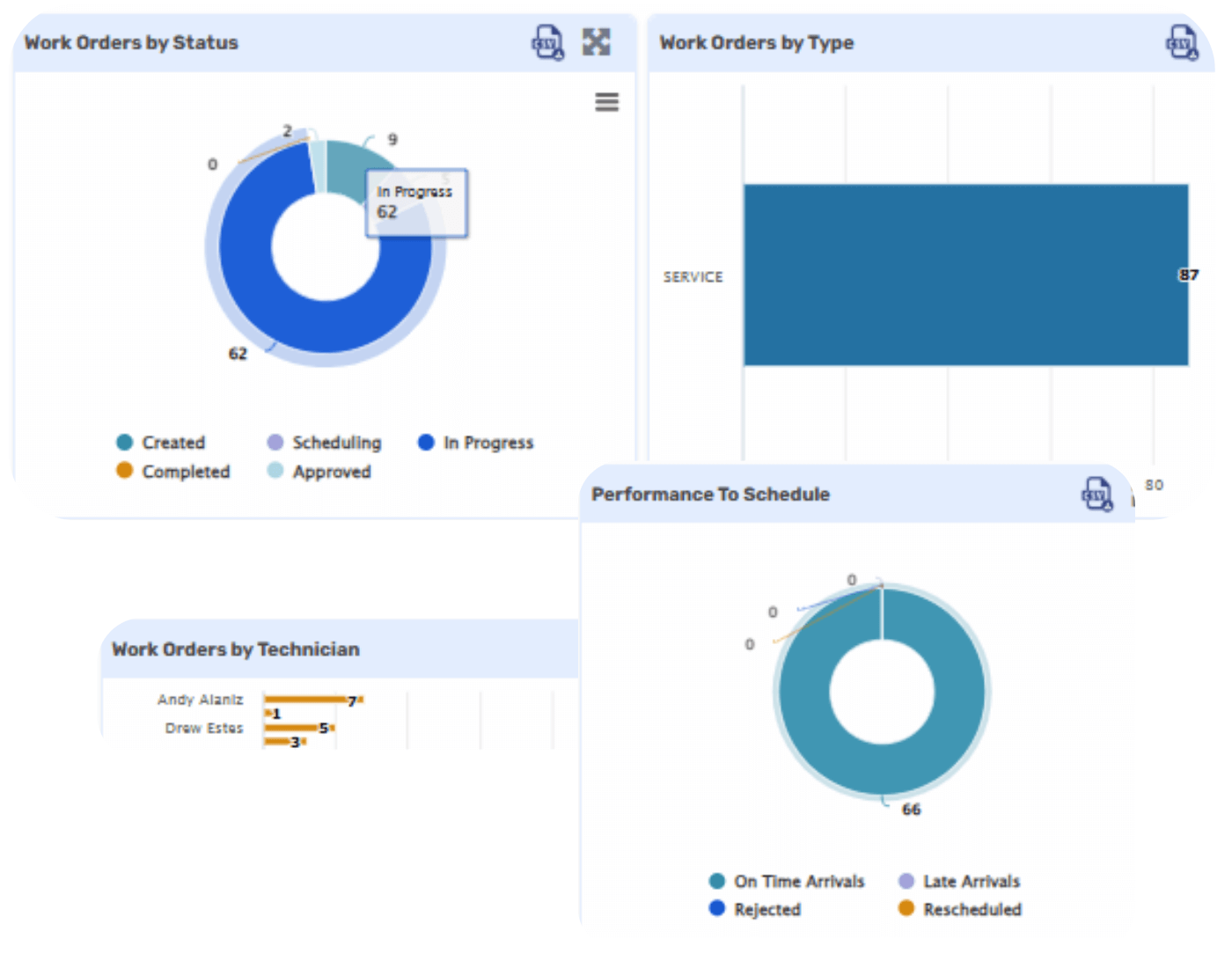Click the SERVICE bar showing 87
Viewport: 1232px width, 968px height.
tap(965, 275)
